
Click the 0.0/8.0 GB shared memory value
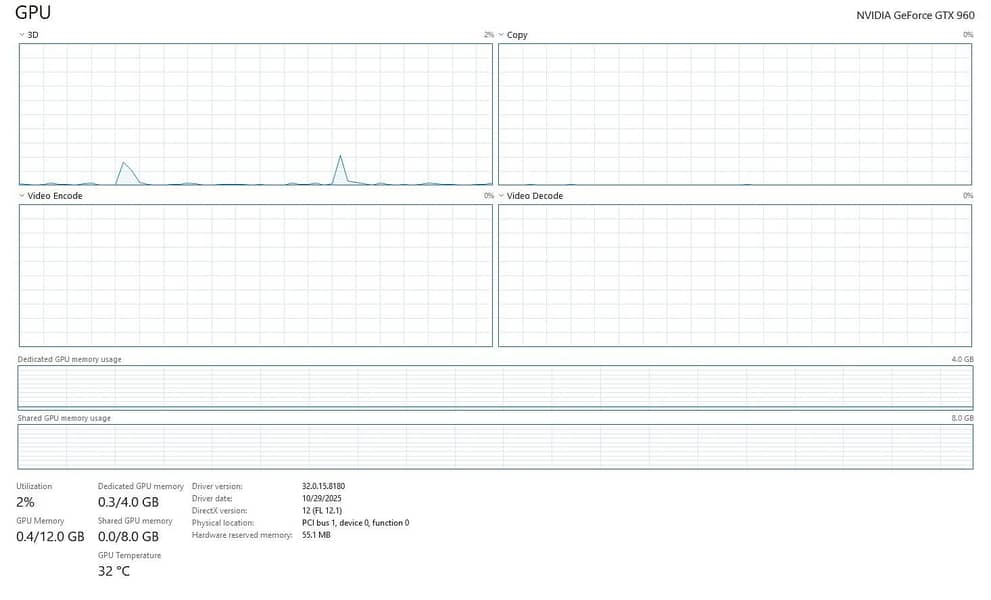pyautogui.click(x=128, y=537)
